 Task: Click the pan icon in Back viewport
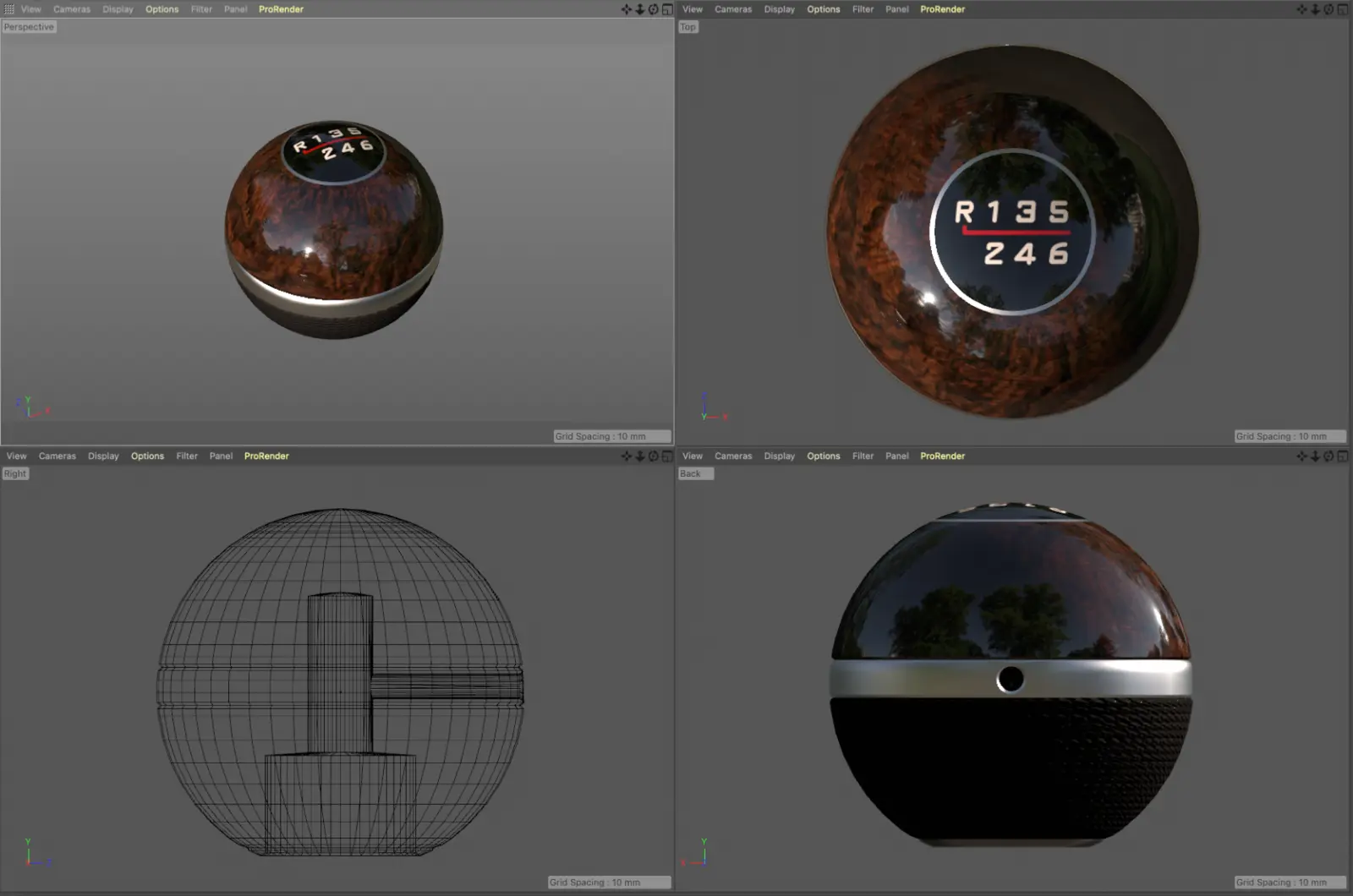pyautogui.click(x=1301, y=456)
